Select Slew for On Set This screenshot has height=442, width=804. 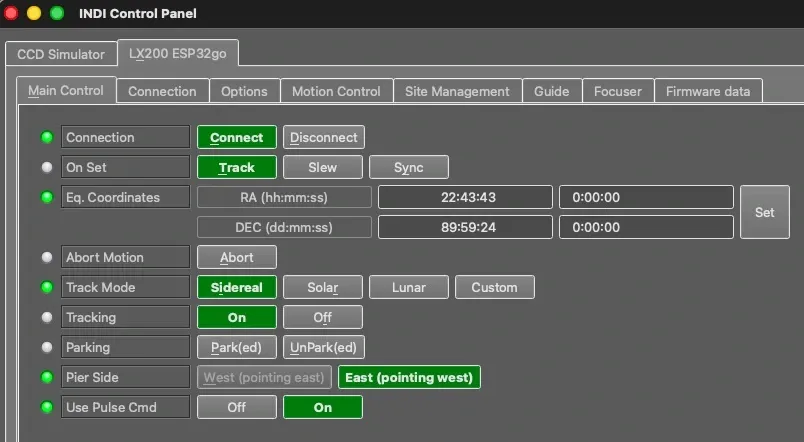pos(323,167)
